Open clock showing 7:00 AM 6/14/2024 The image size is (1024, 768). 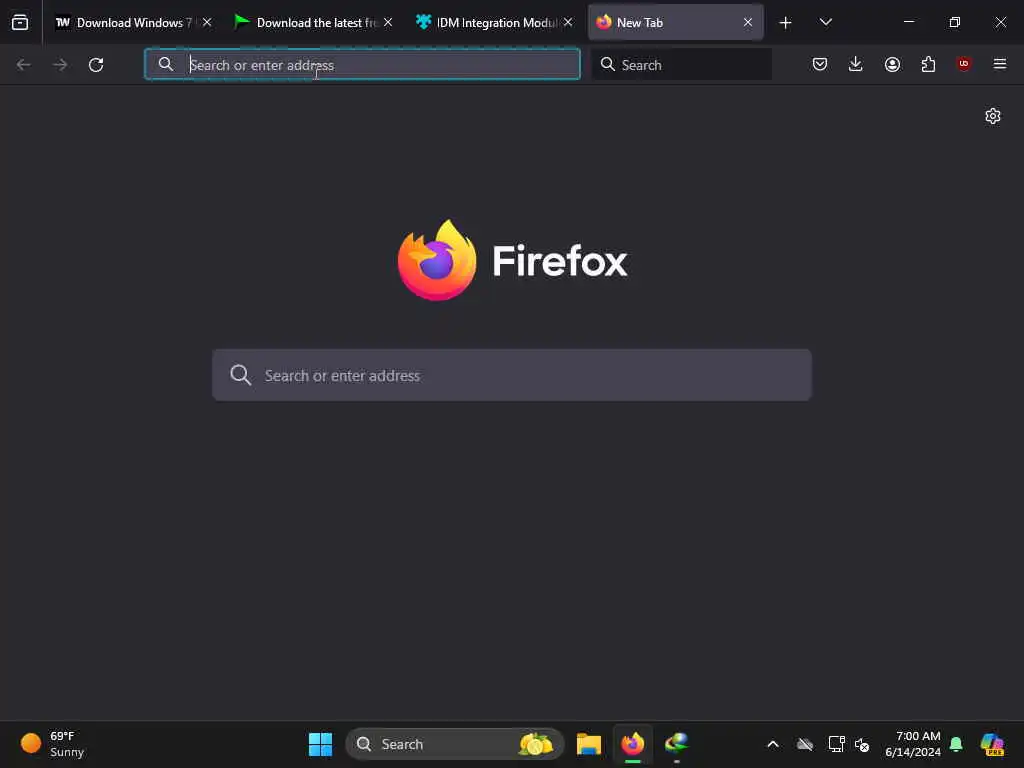tap(913, 744)
